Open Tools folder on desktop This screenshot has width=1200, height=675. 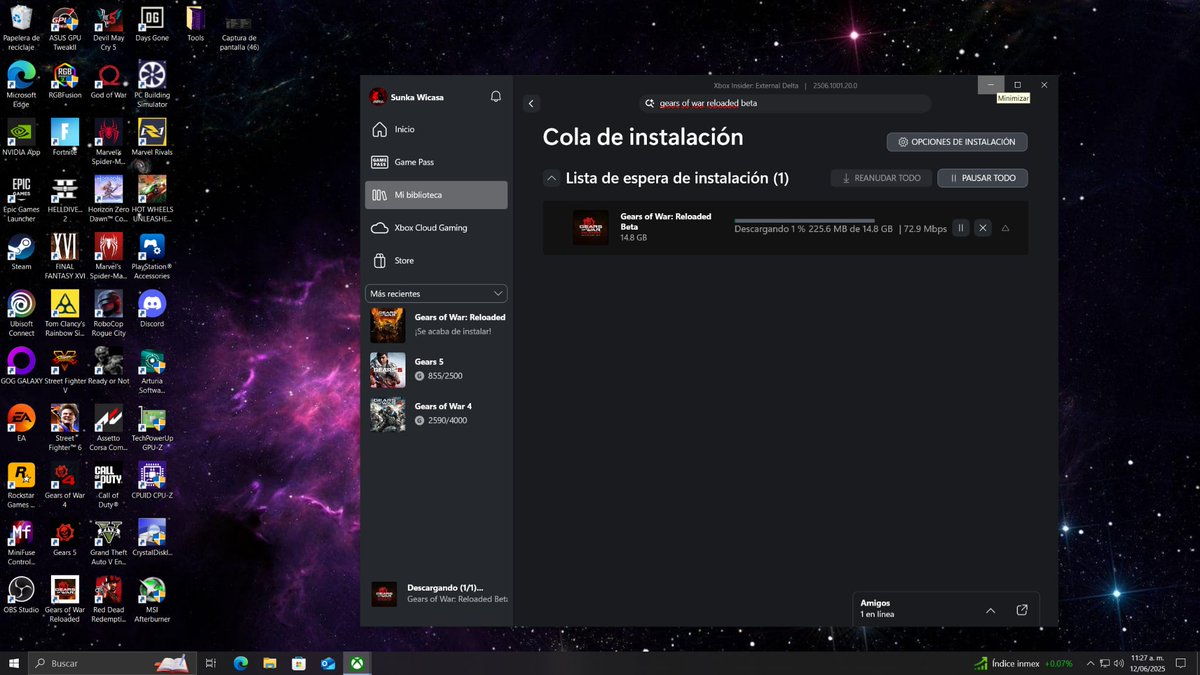(x=196, y=24)
